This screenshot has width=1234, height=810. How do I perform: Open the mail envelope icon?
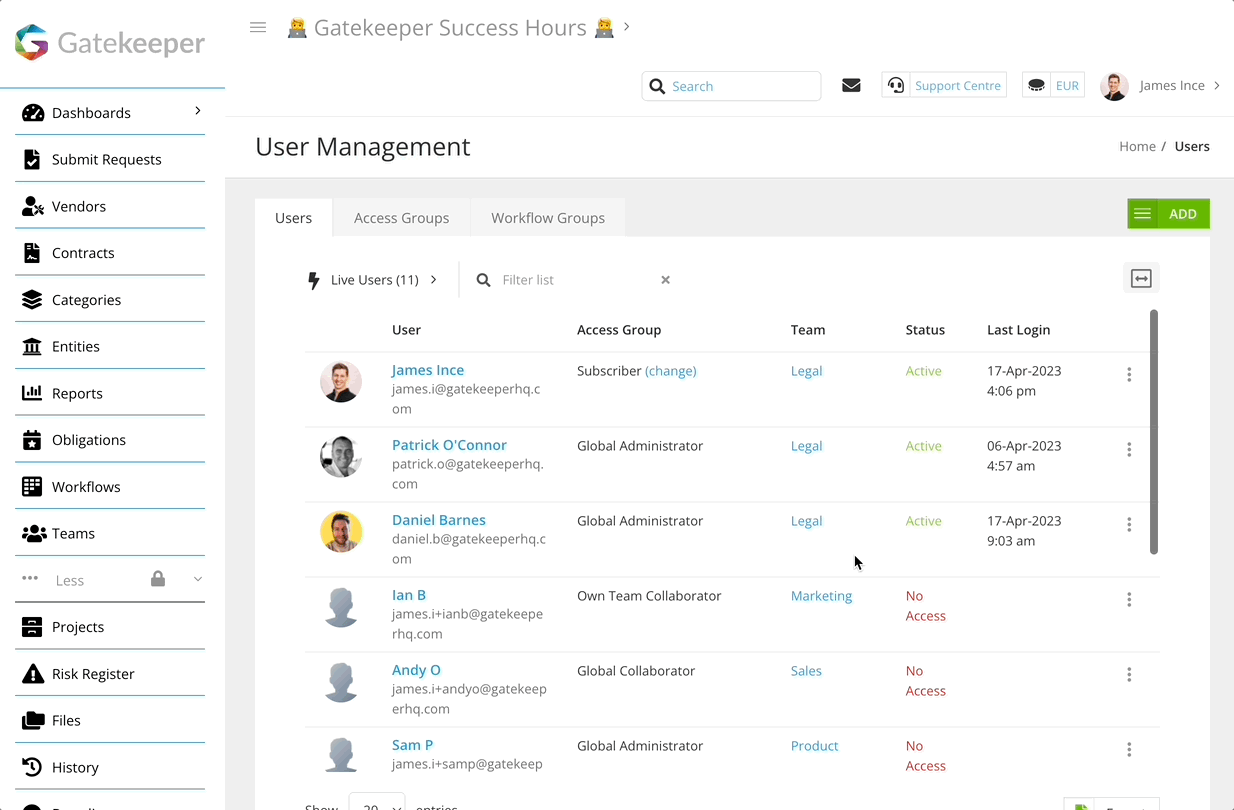tap(851, 85)
